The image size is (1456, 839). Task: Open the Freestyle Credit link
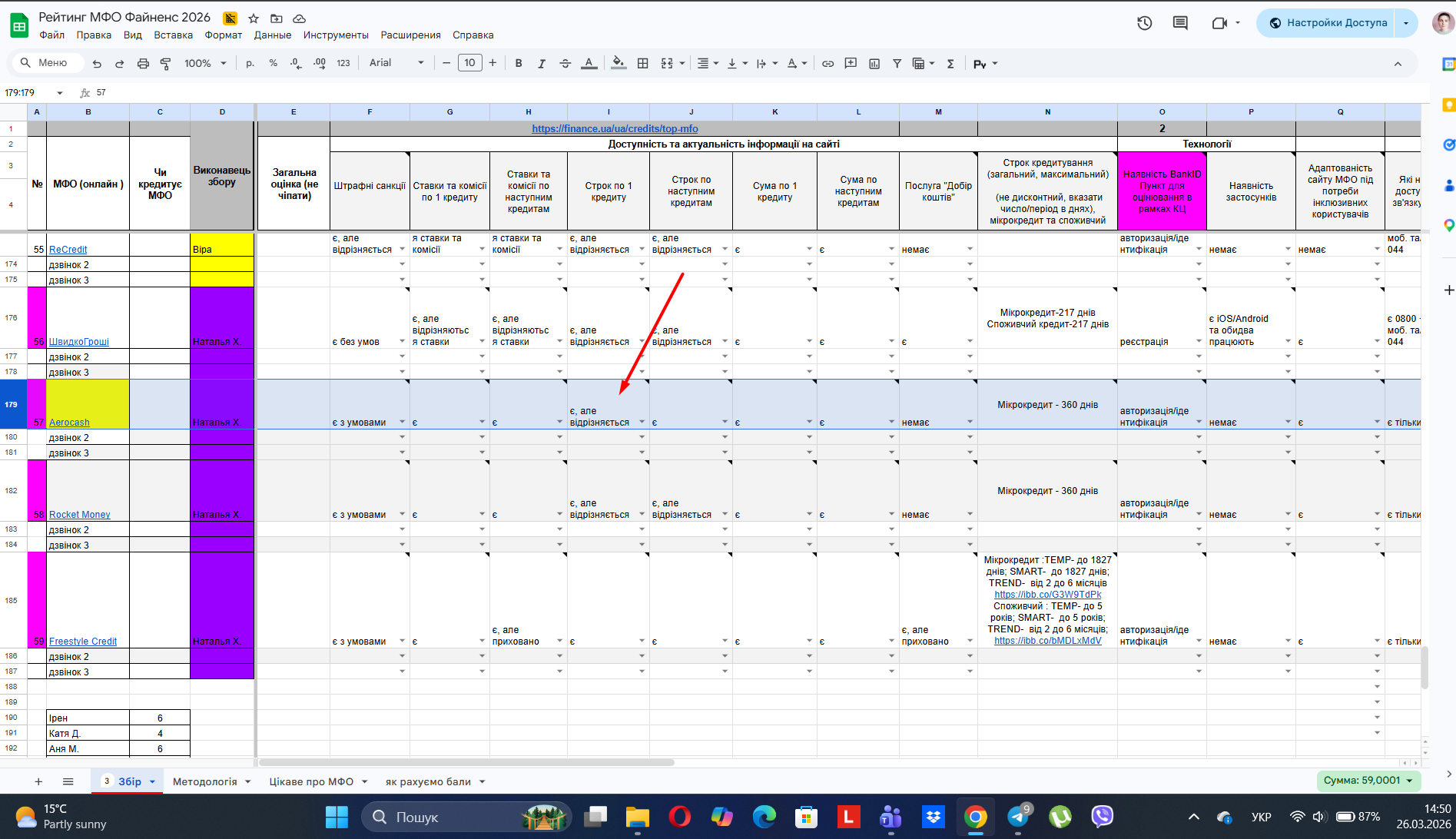coord(83,642)
